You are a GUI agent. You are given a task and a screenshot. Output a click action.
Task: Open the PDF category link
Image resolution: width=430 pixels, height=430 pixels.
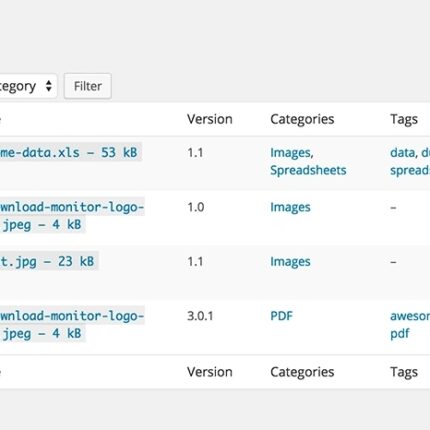click(281, 316)
